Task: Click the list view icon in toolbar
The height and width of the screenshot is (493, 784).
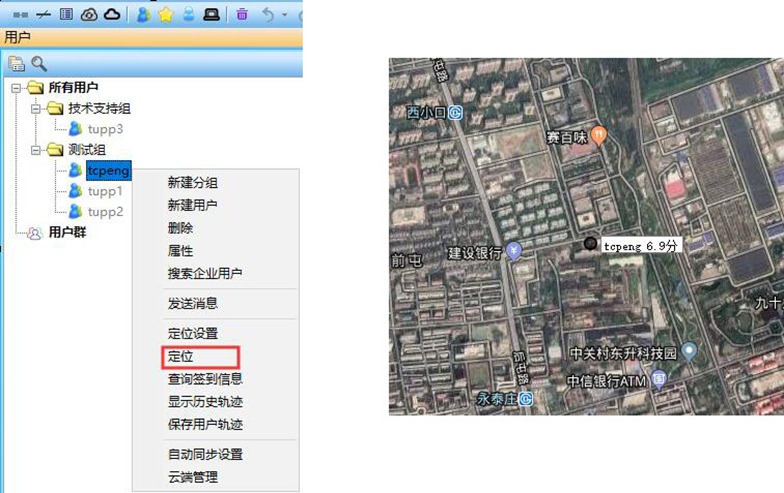Action: pos(66,14)
